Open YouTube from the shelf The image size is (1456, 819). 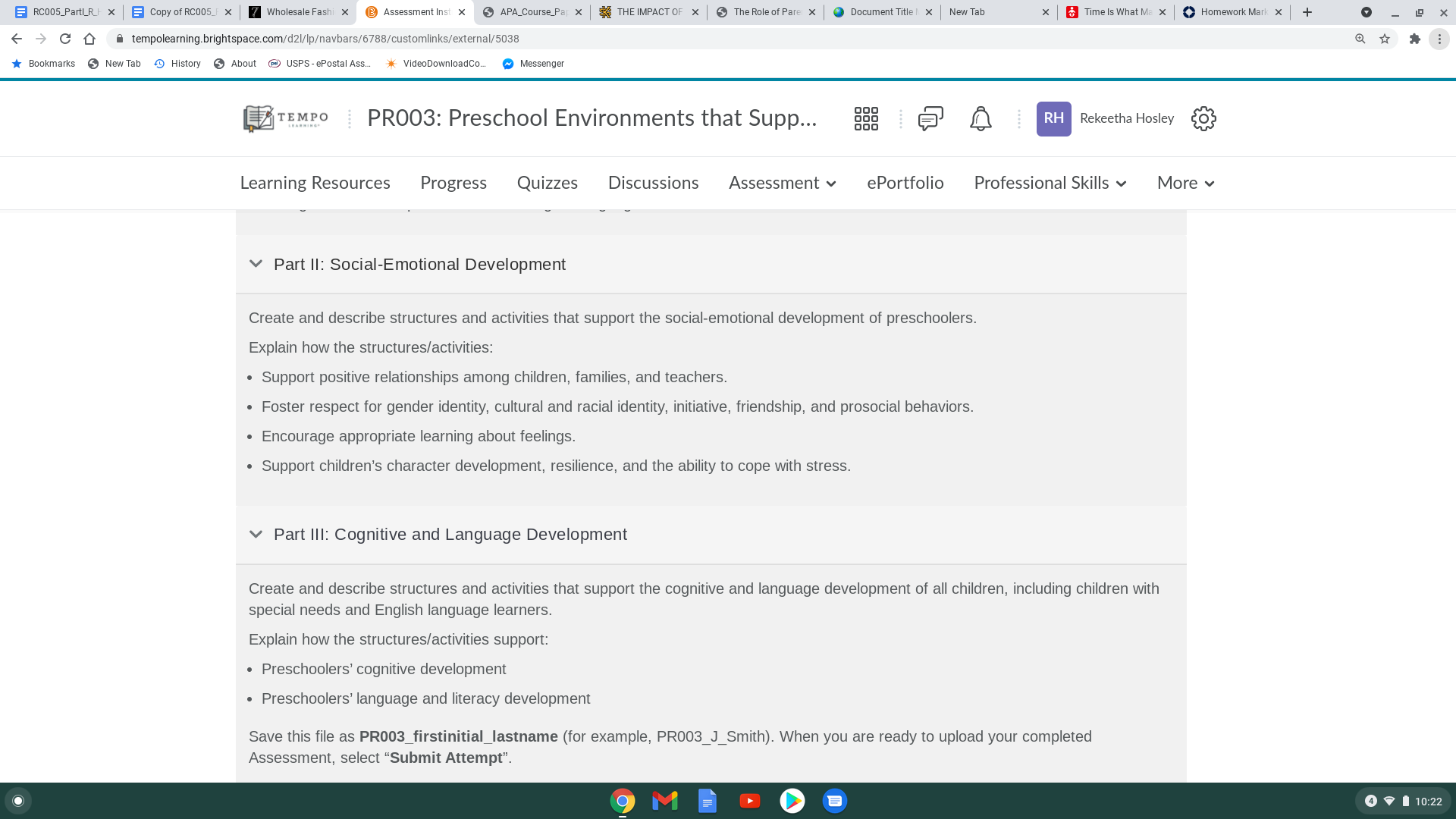[x=750, y=801]
